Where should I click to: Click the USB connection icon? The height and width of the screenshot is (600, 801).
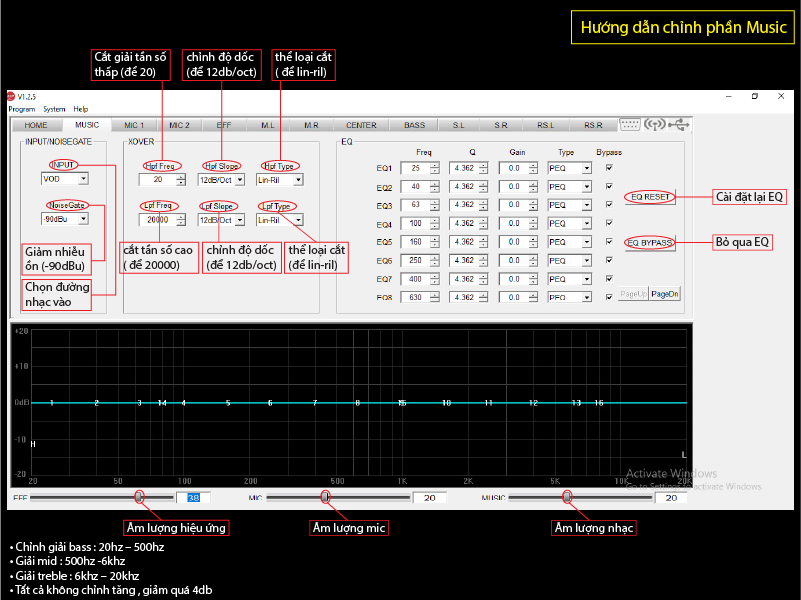click(x=679, y=124)
